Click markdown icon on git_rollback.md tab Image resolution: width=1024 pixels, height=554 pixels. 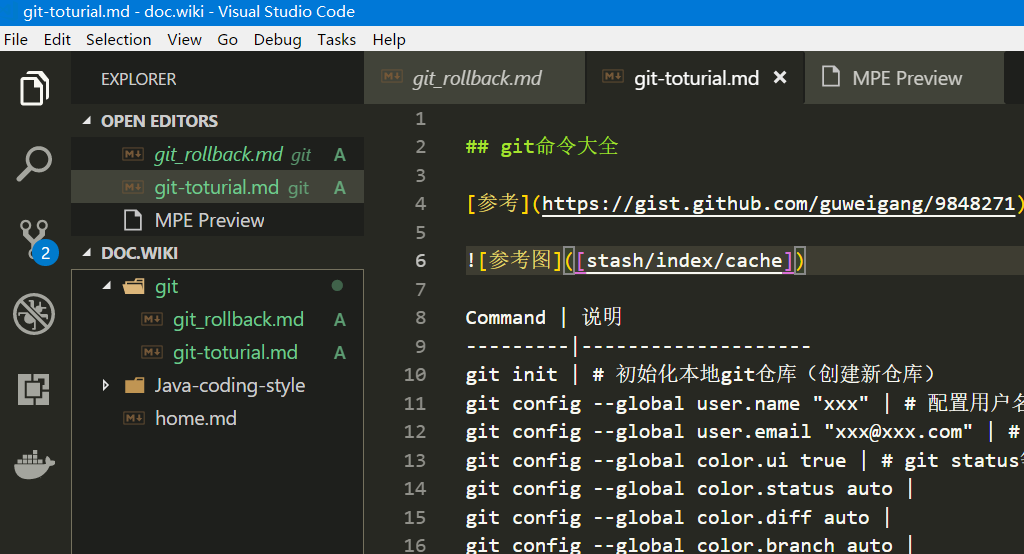pos(392,77)
